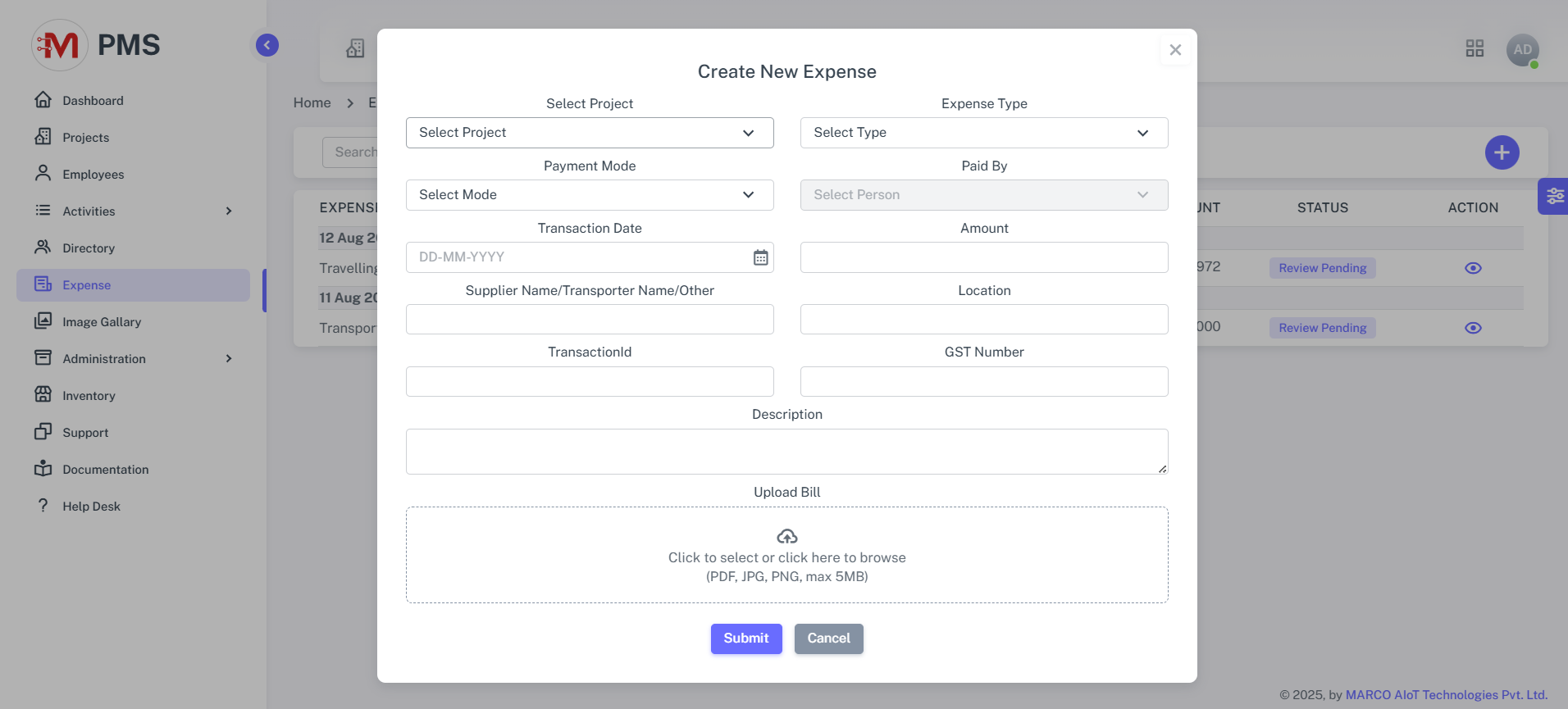The height and width of the screenshot is (709, 1568).
Task: Open the apps grid icon
Action: point(1475,48)
